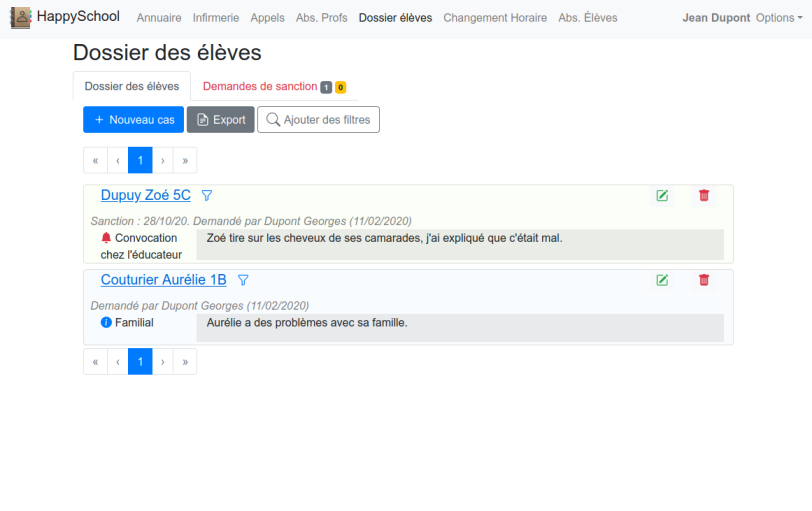This screenshot has width=812, height=511.
Task: Go to first page in top pagination
Action: click(x=95, y=160)
